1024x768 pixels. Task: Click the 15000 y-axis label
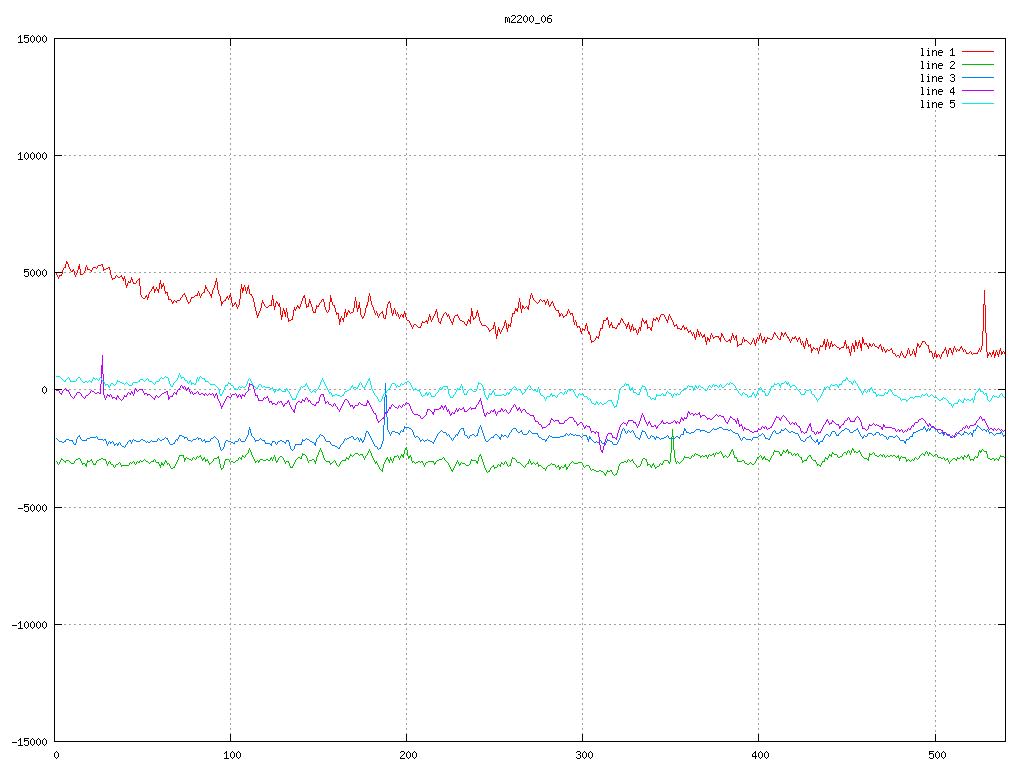tap(32, 39)
